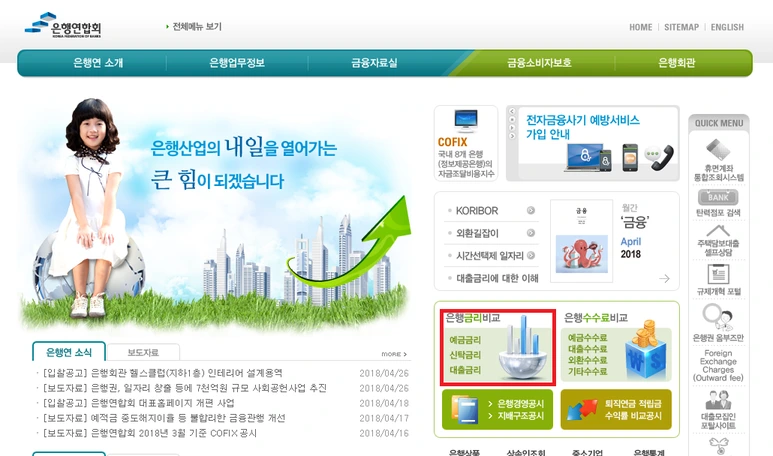Image resolution: width=773 pixels, height=456 pixels.
Task: Open the 금융 magazine cover thumbnail
Action: click(x=581, y=241)
